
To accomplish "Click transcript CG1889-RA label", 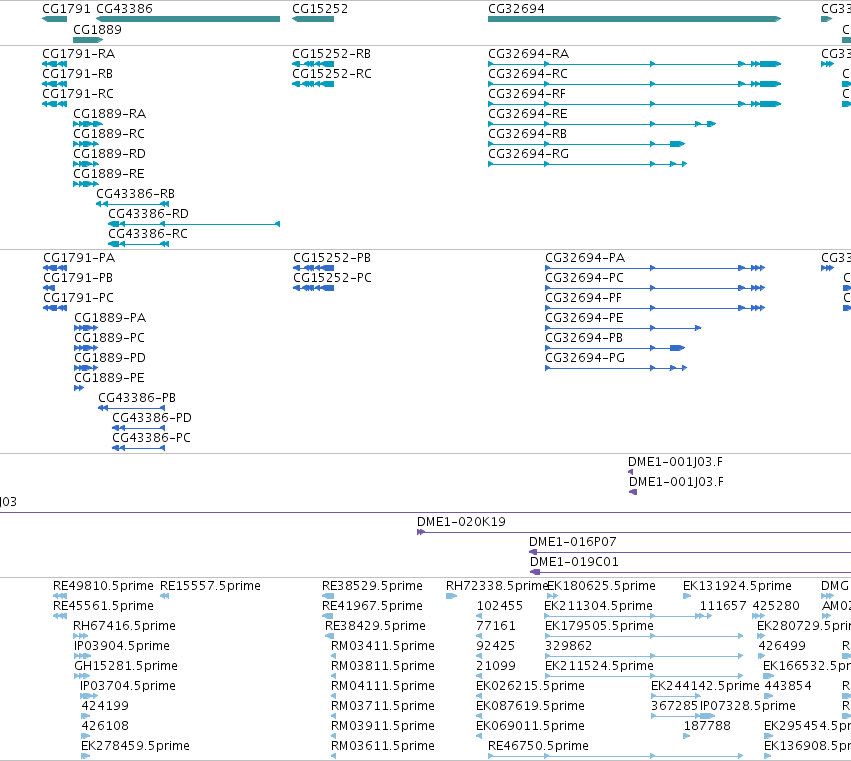I will pyautogui.click(x=110, y=114).
